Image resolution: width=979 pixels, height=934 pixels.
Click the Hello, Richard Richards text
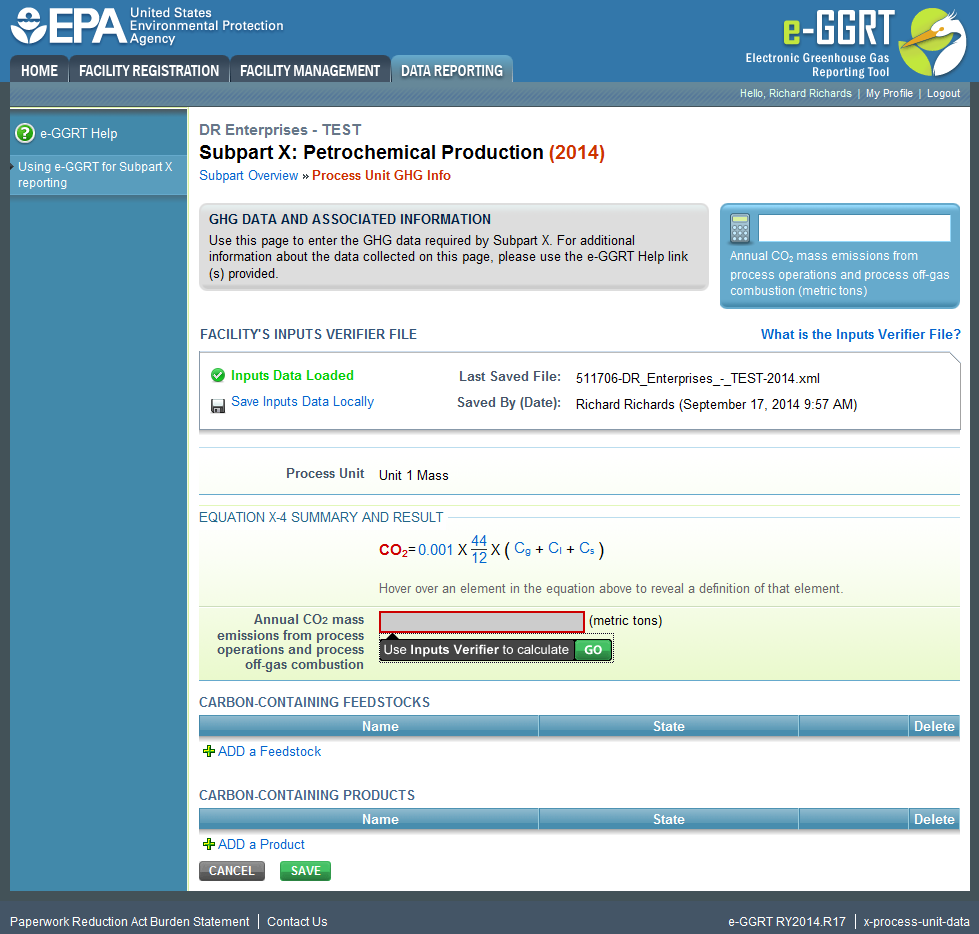(x=795, y=93)
